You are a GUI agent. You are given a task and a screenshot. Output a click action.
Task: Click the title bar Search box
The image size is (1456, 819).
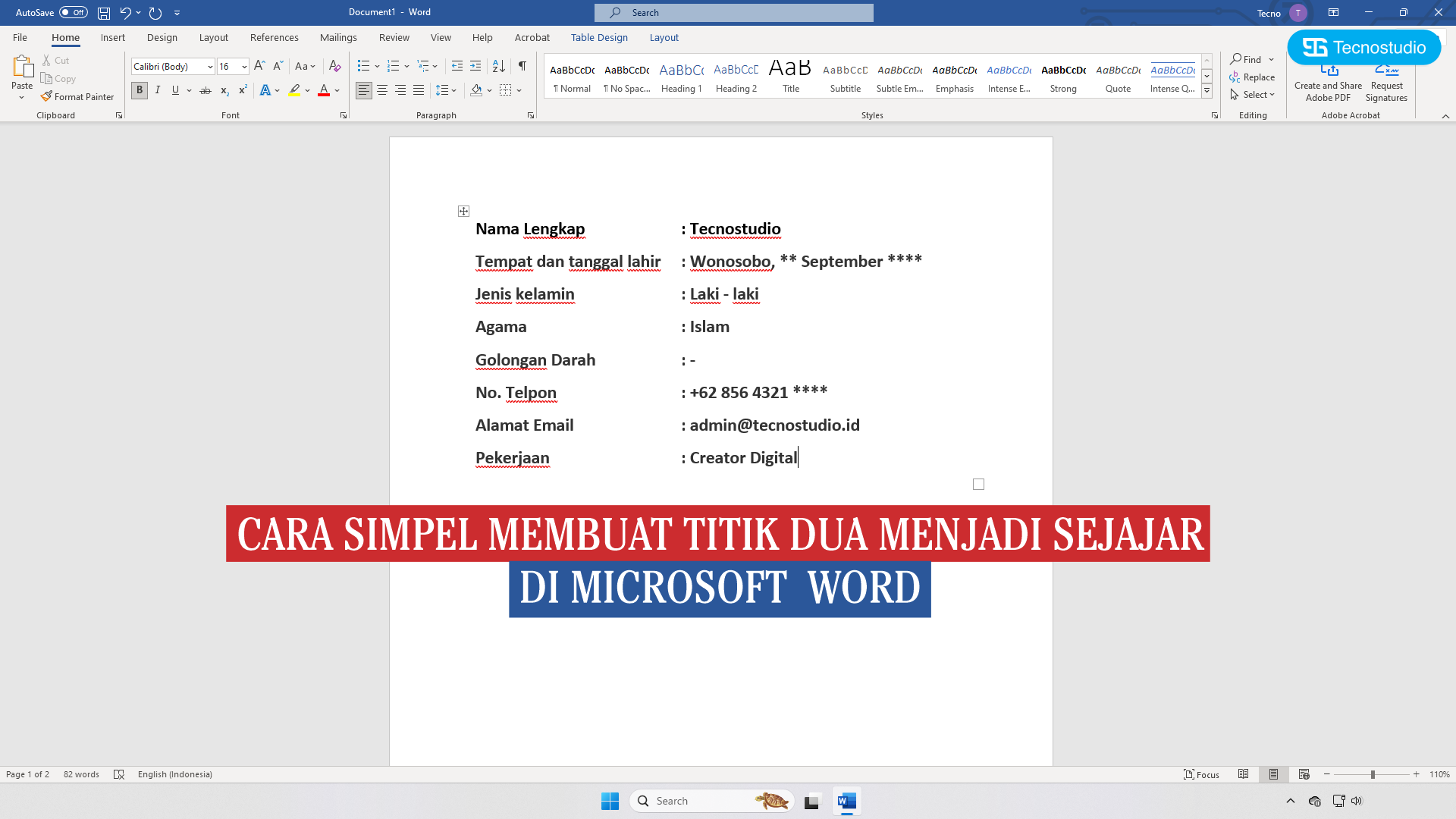[734, 13]
